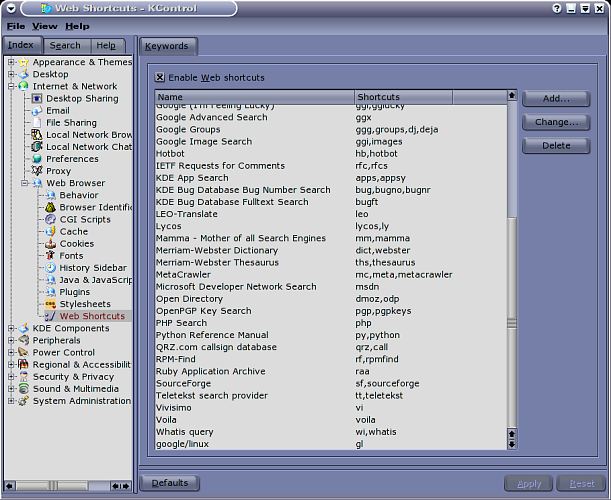Click the Cookies icon

click(50, 244)
